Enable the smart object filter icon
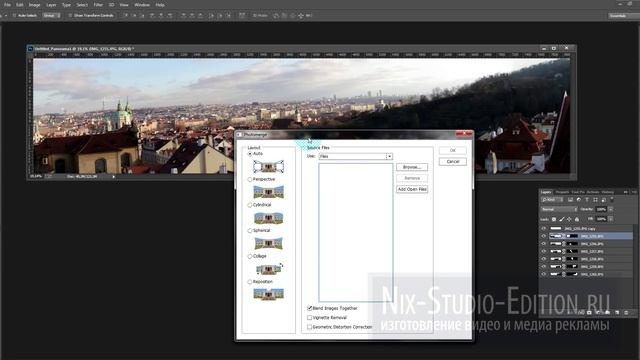Image resolution: width=640 pixels, height=360 pixels. click(603, 200)
